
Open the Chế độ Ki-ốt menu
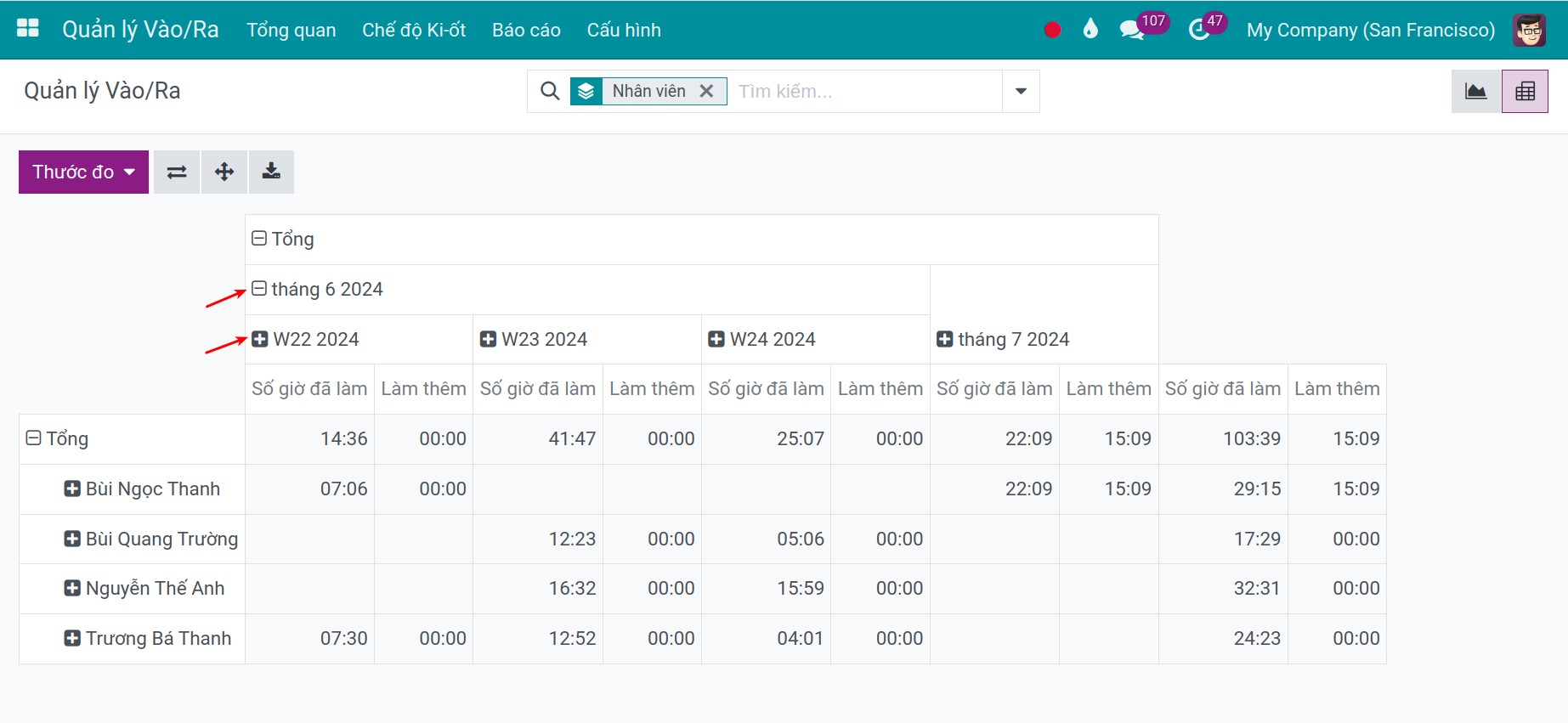(414, 30)
